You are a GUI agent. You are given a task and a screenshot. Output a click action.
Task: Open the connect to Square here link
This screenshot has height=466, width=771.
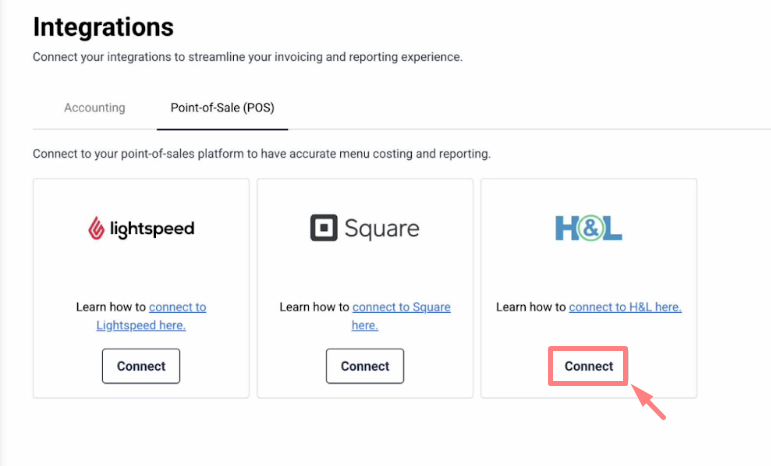pyautogui.click(x=401, y=316)
